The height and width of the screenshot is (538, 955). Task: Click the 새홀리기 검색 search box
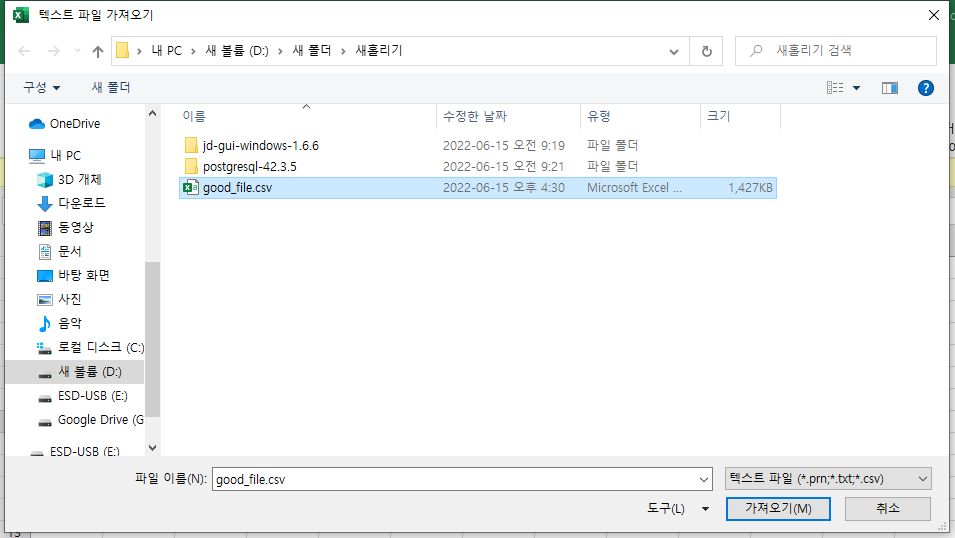click(836, 51)
